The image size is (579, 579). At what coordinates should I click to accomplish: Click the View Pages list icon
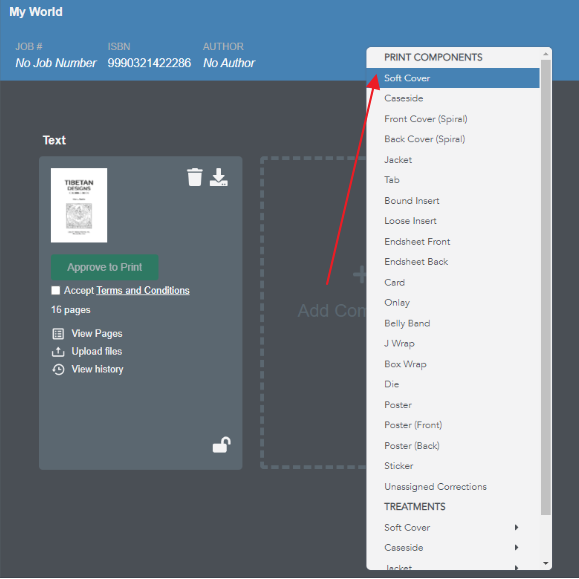click(x=58, y=334)
